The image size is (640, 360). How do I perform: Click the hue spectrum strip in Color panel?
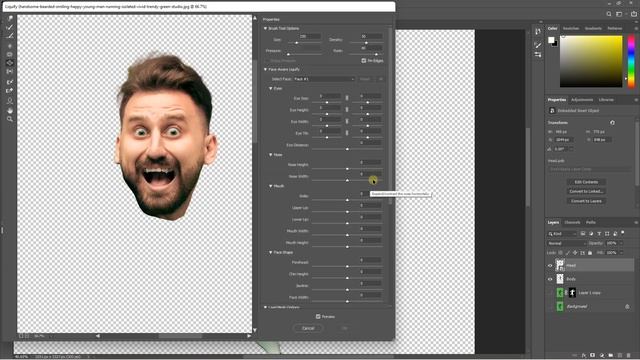(631, 61)
